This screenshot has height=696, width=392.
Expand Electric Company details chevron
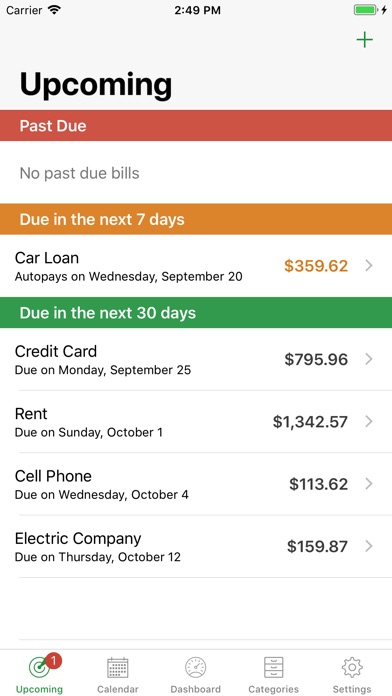pos(368,546)
